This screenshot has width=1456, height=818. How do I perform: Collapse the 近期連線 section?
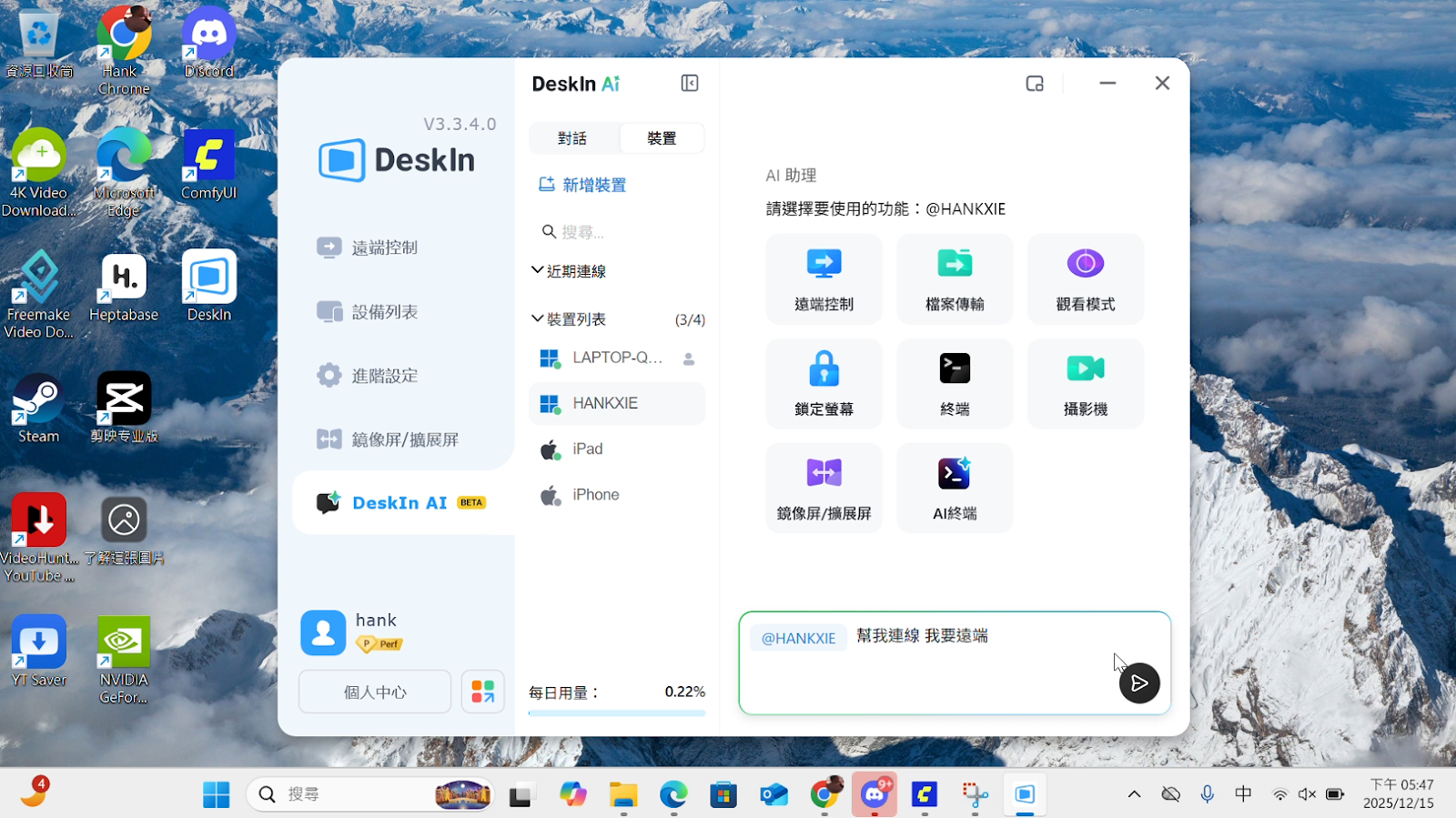click(538, 271)
